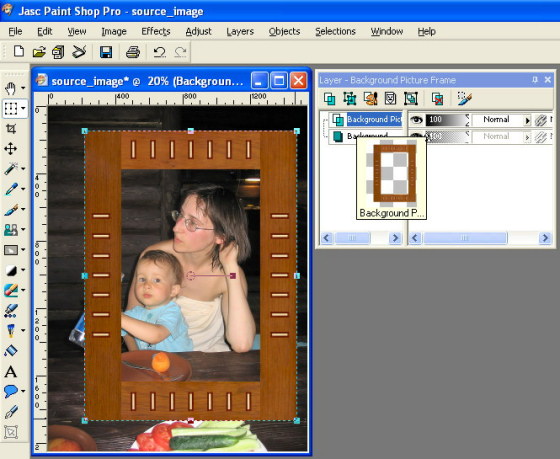Click right scroll arrow of layer names pane
560x459 pixels.
tap(395, 238)
